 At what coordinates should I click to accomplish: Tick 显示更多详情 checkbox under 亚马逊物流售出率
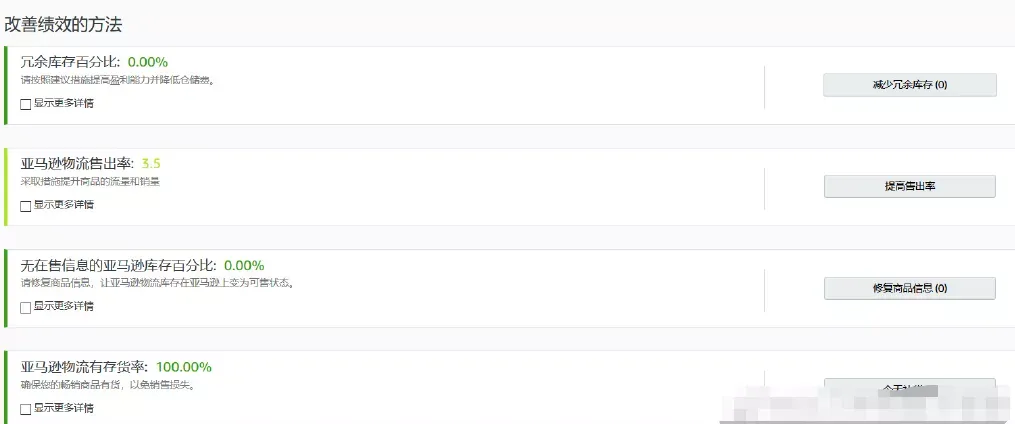(x=26, y=206)
